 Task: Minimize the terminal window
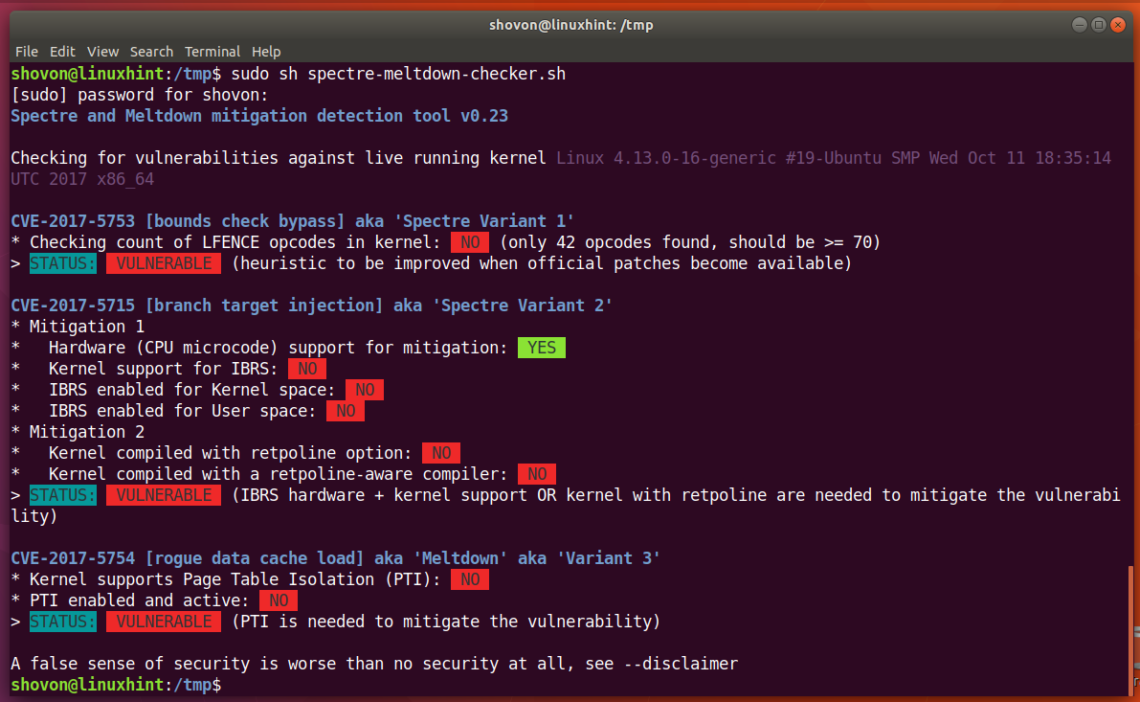pos(1079,25)
